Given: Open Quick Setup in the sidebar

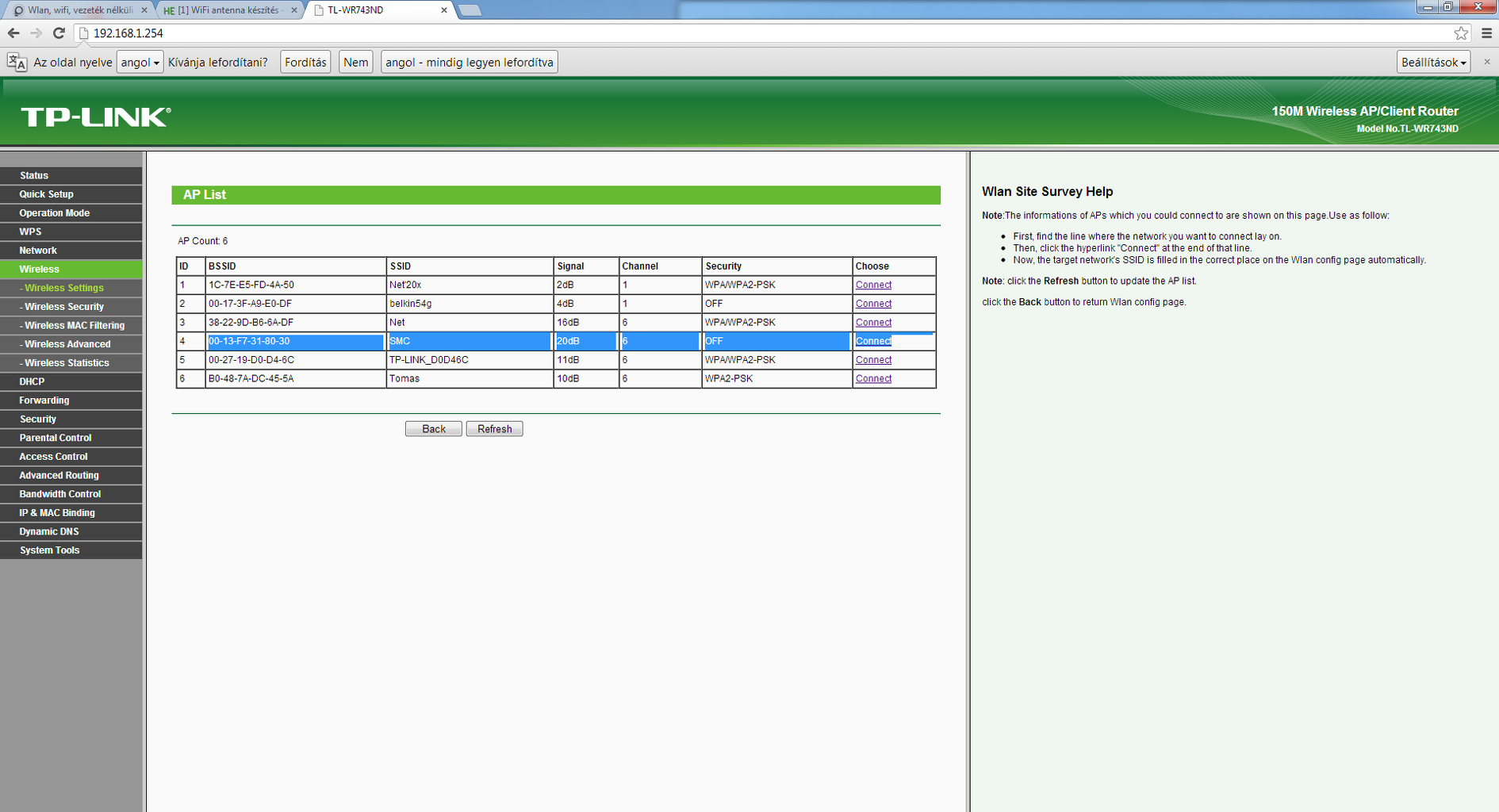Looking at the screenshot, I should 71,194.
